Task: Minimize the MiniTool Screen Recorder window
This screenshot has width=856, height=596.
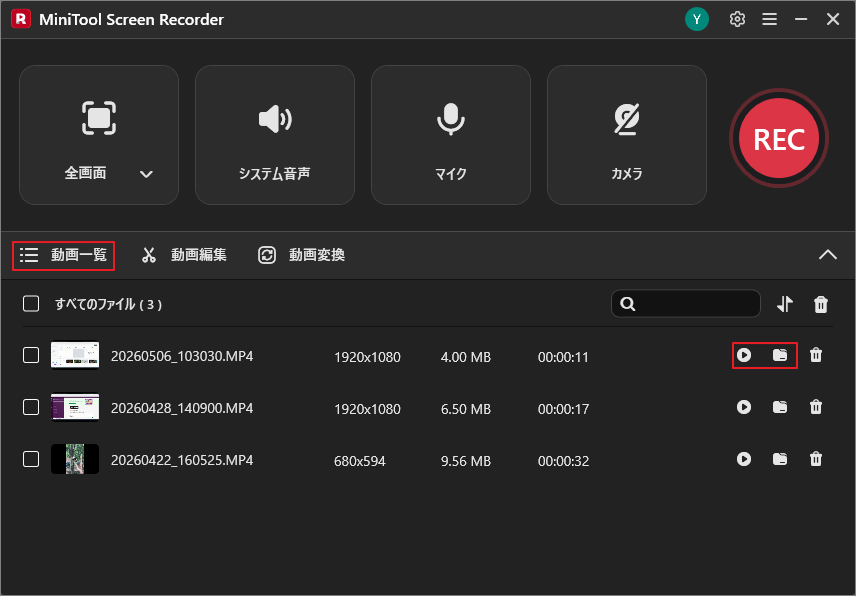Action: coord(801,19)
